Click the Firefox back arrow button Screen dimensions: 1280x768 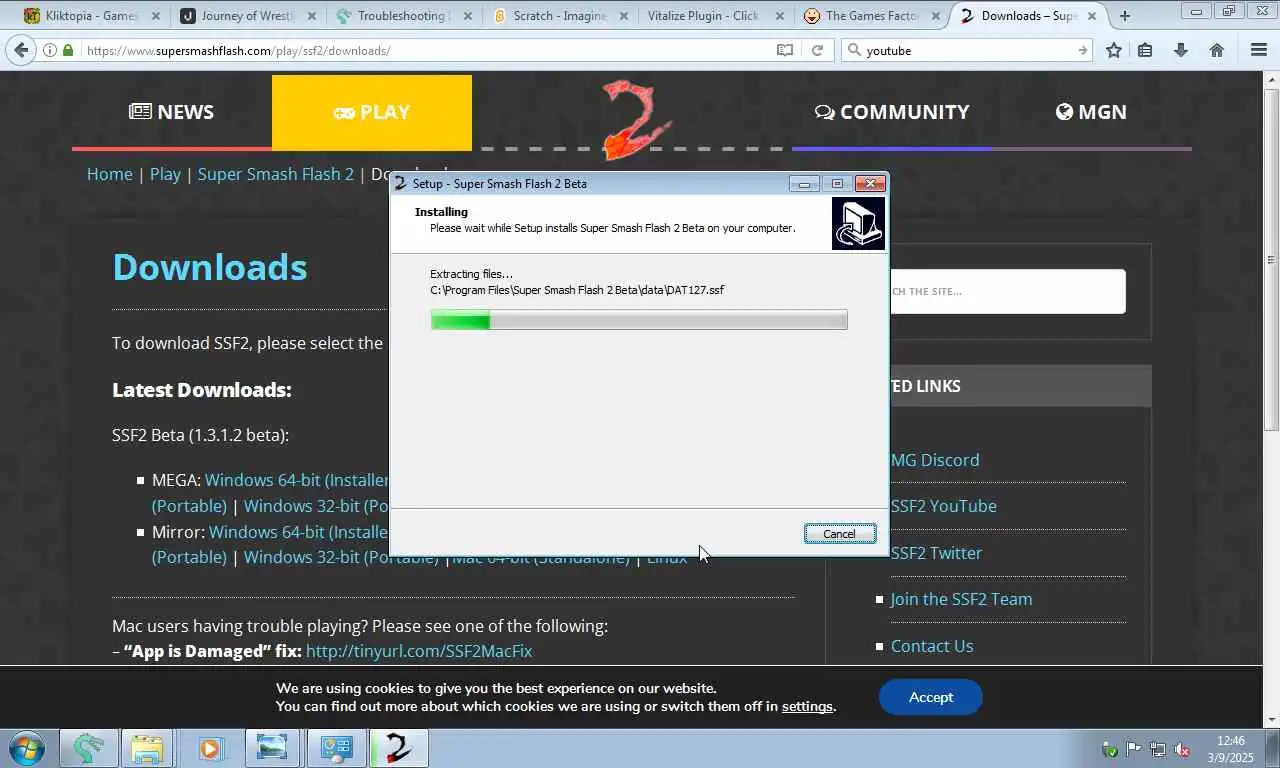(20, 50)
